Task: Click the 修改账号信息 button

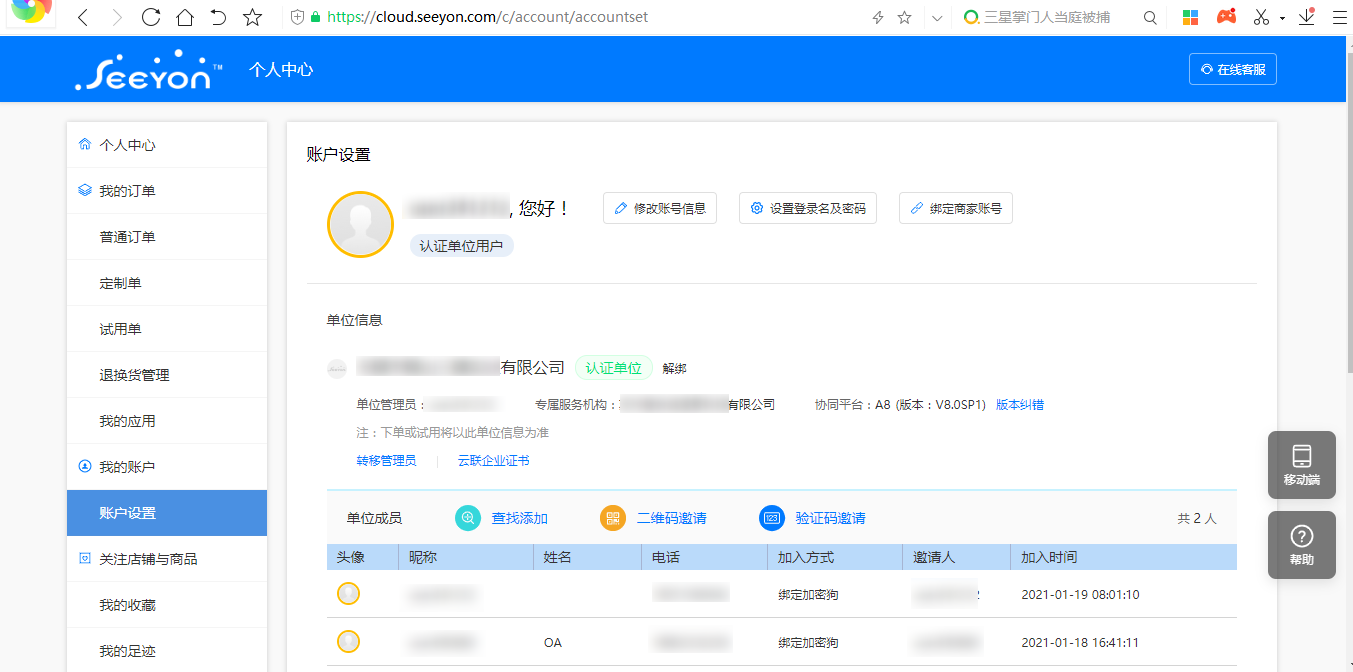Action: tap(660, 208)
